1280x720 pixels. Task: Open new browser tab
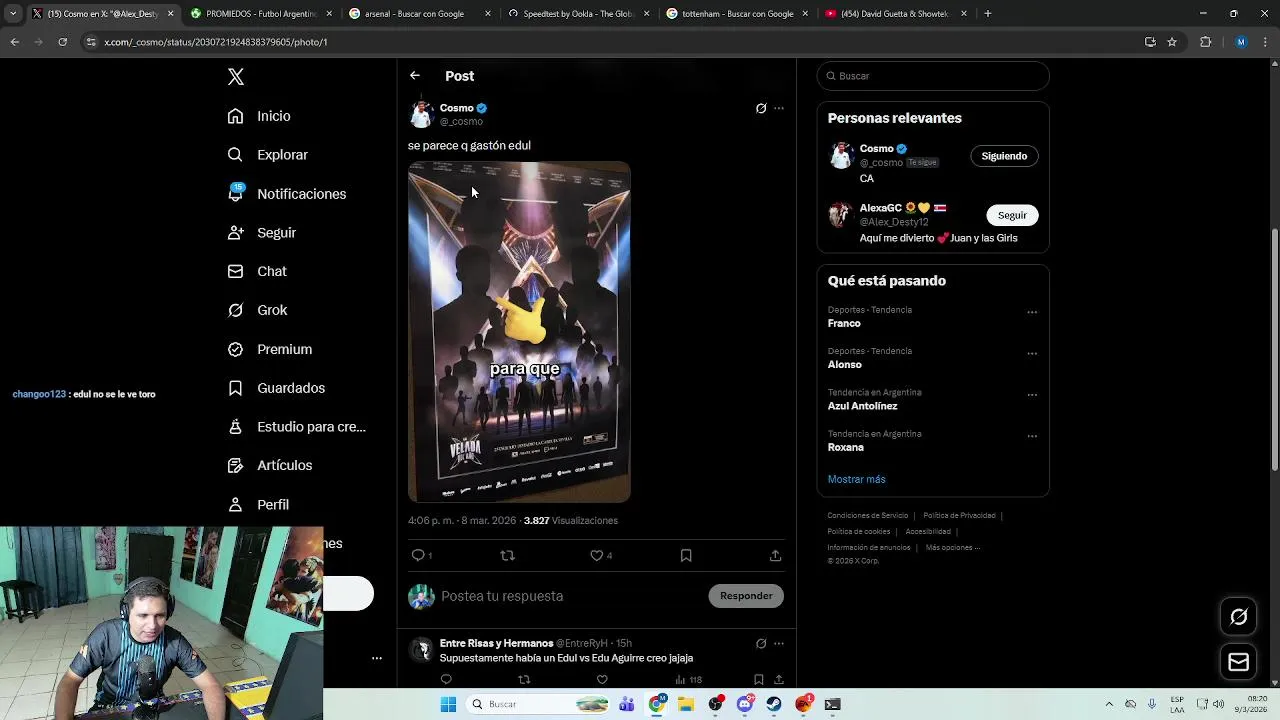[988, 14]
